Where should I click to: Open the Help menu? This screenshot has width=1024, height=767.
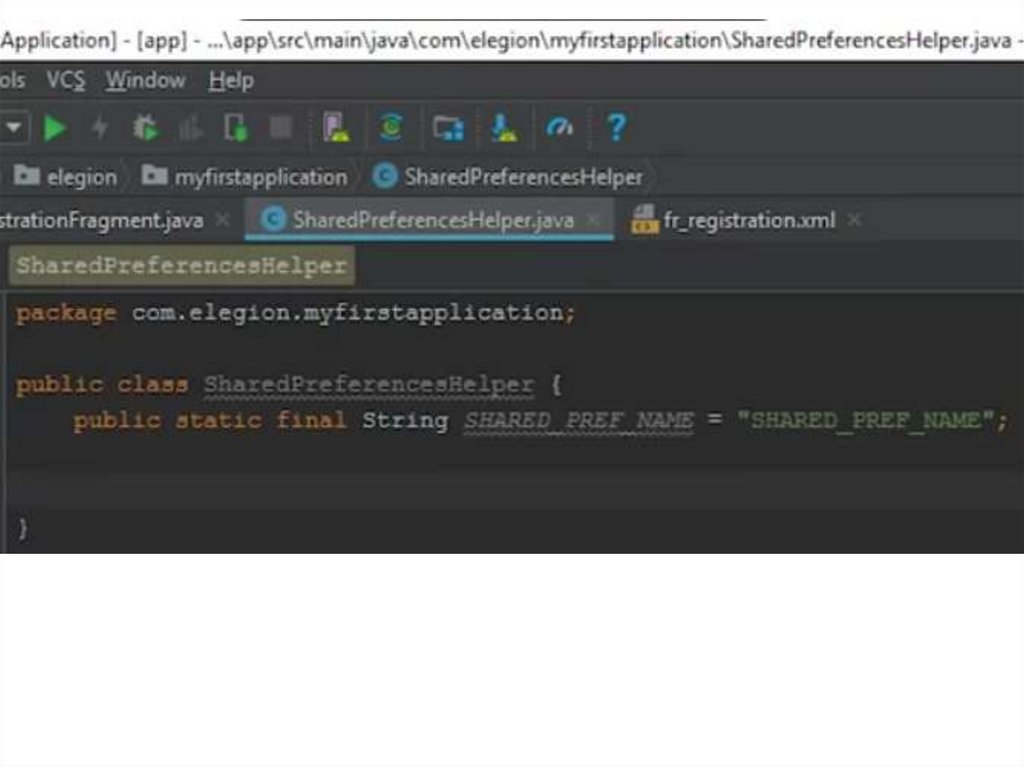(x=231, y=80)
